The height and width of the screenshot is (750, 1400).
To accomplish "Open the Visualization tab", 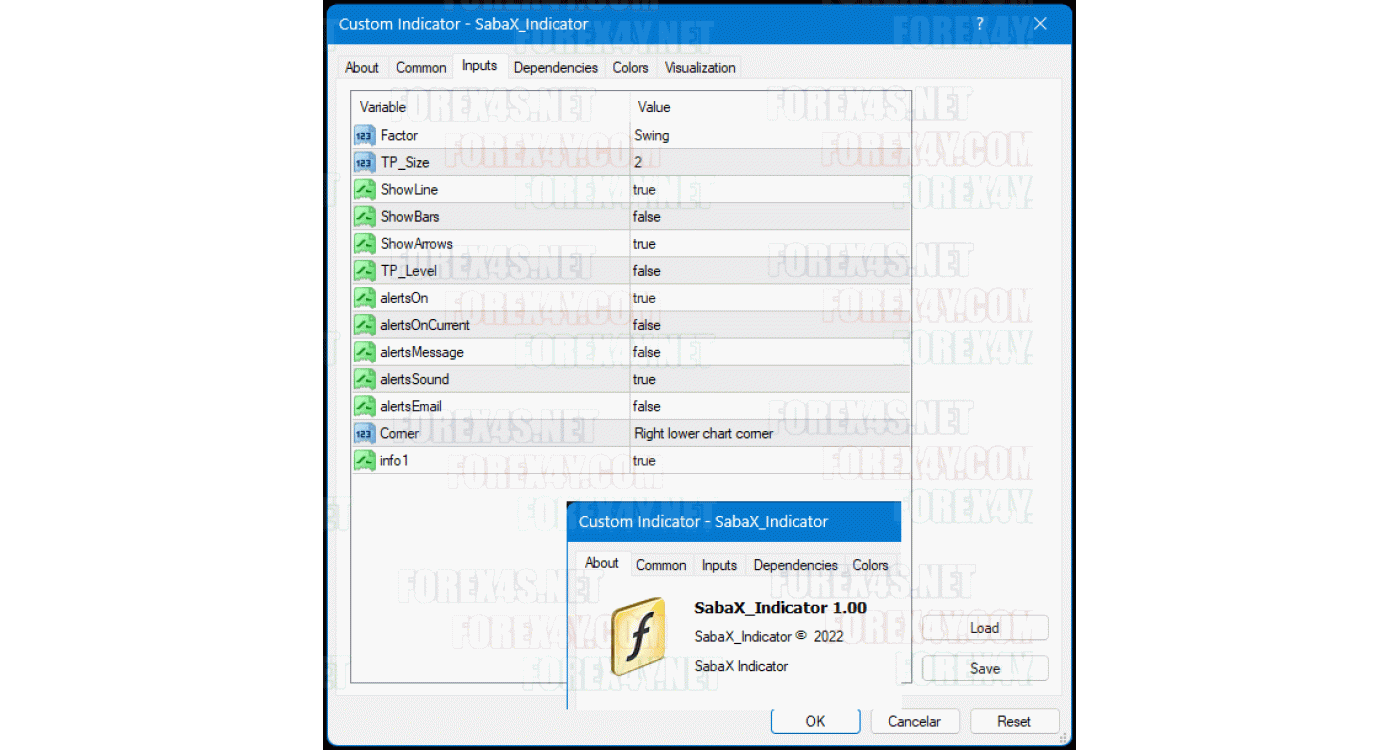I will coord(700,67).
